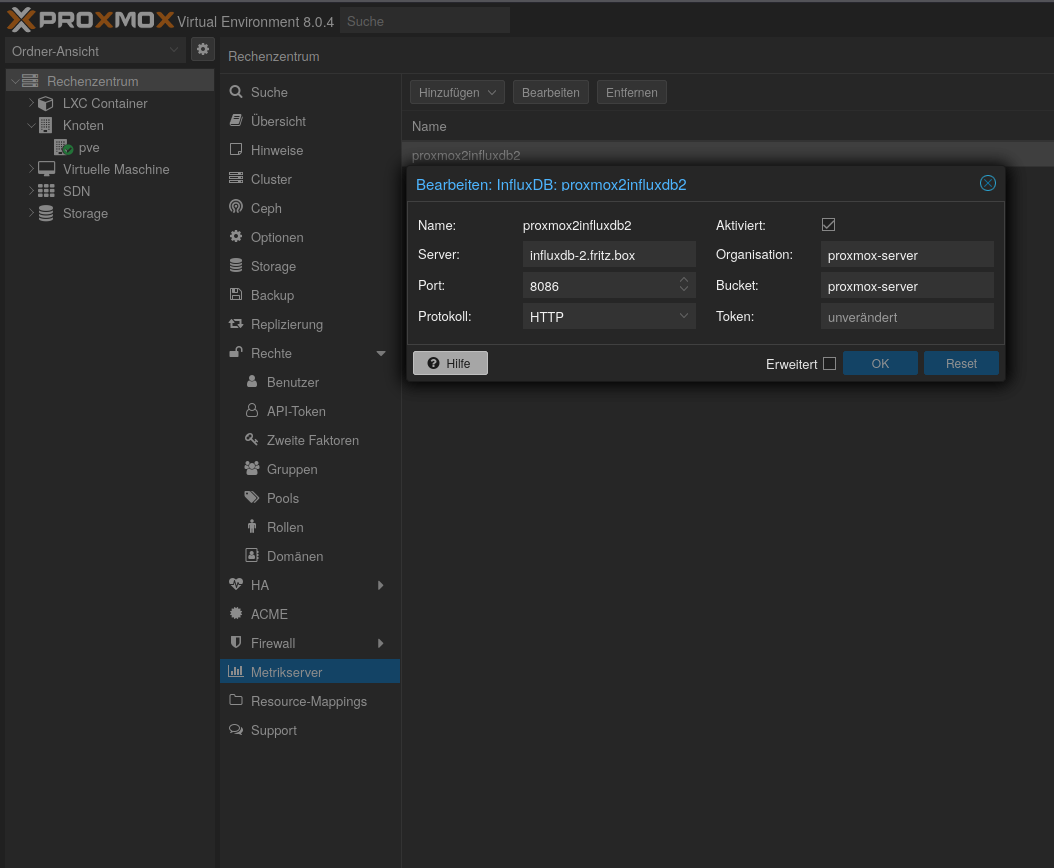Click the Zweite Faktoren key icon
This screenshot has height=868, width=1054.
[252, 439]
